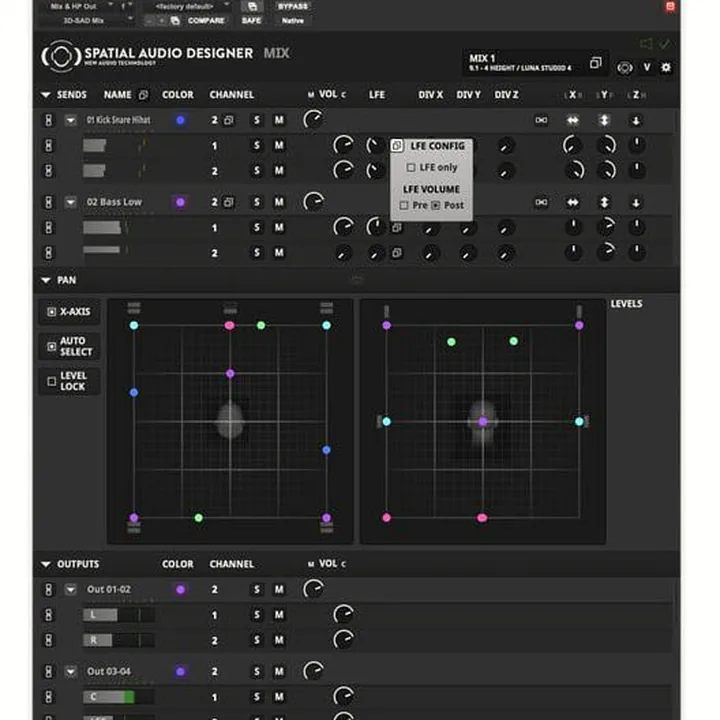720x720 pixels.
Task: Click drag handle of Out 01-02 row
Action: [48, 590]
